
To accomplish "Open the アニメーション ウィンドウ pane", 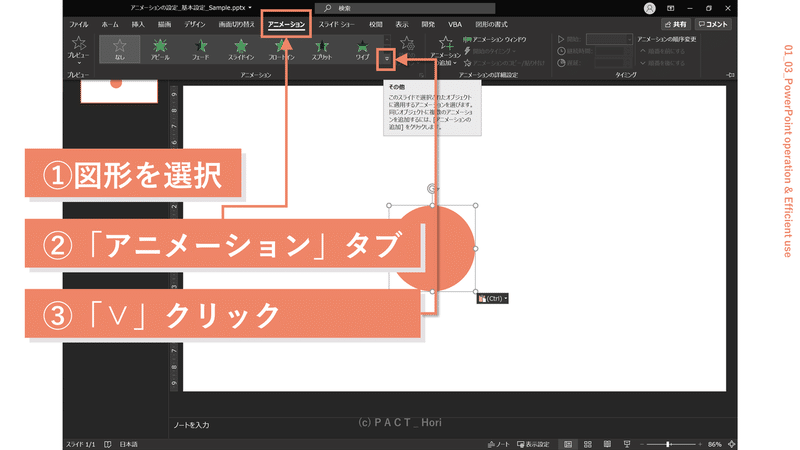I will 494,39.
